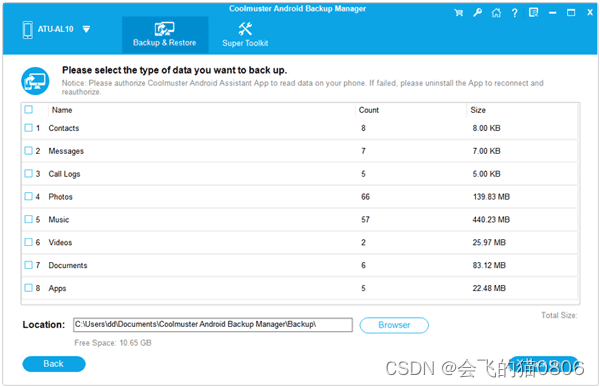Click the 22.48 MB size value
The image size is (600, 387).
489,288
